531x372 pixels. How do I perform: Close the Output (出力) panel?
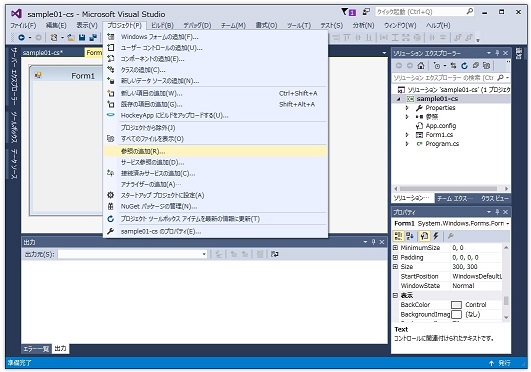pos(382,242)
